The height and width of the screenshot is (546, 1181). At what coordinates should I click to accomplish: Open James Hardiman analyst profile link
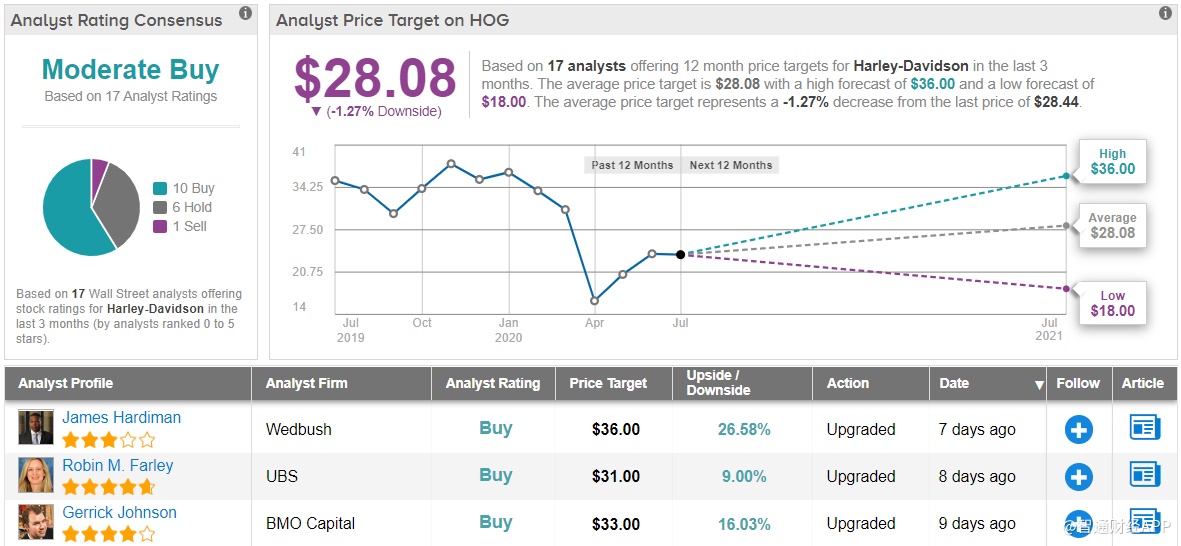coord(121,418)
